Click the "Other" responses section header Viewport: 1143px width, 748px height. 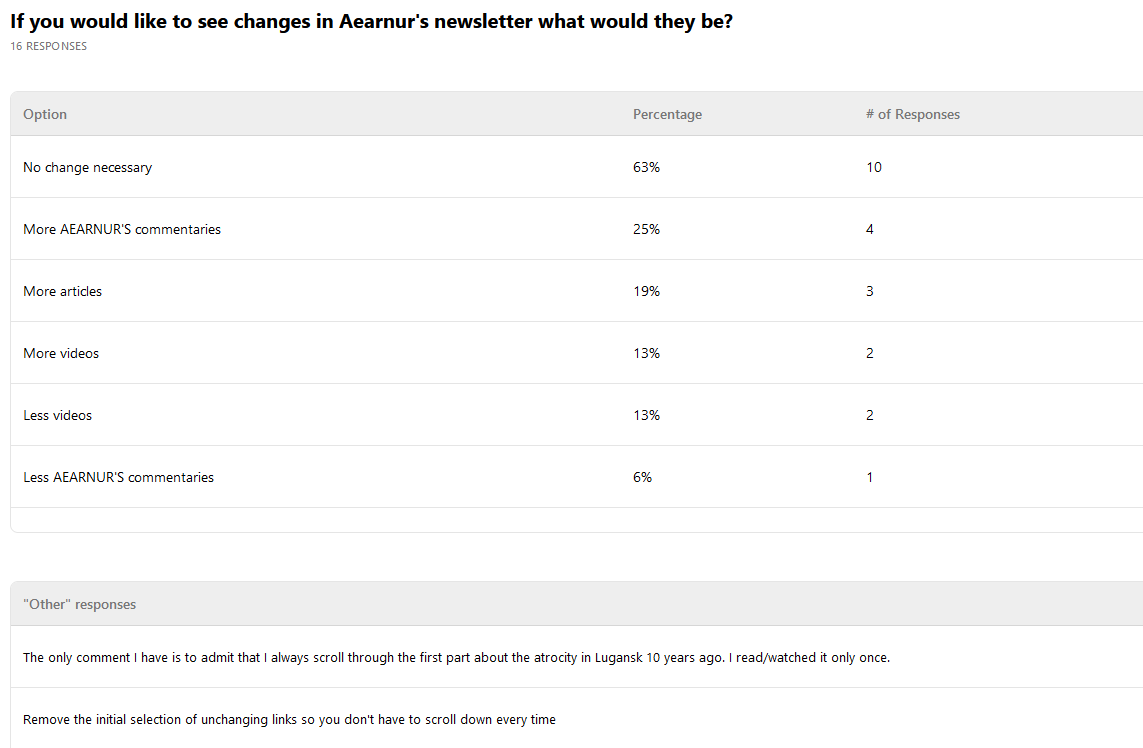[80, 604]
